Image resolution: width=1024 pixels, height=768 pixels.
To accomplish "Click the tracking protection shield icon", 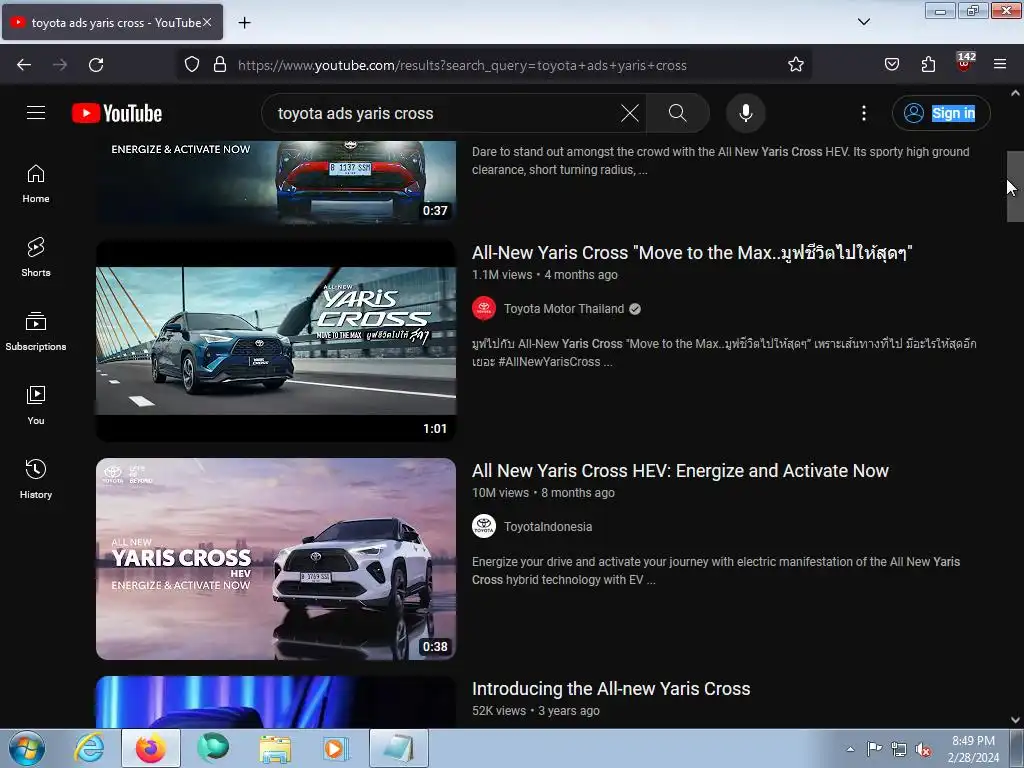I will [x=191, y=65].
